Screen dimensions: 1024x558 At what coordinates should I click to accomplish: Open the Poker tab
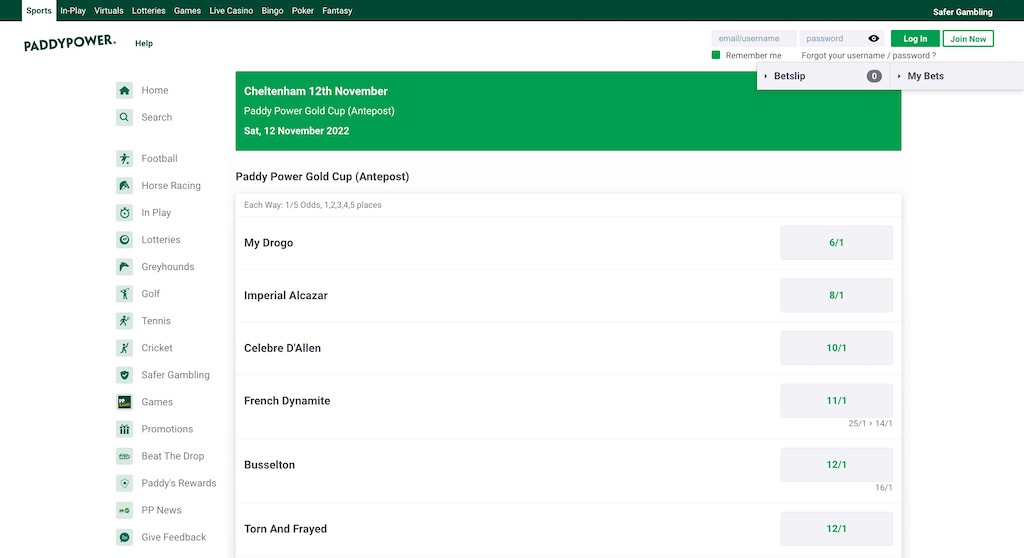(x=302, y=10)
